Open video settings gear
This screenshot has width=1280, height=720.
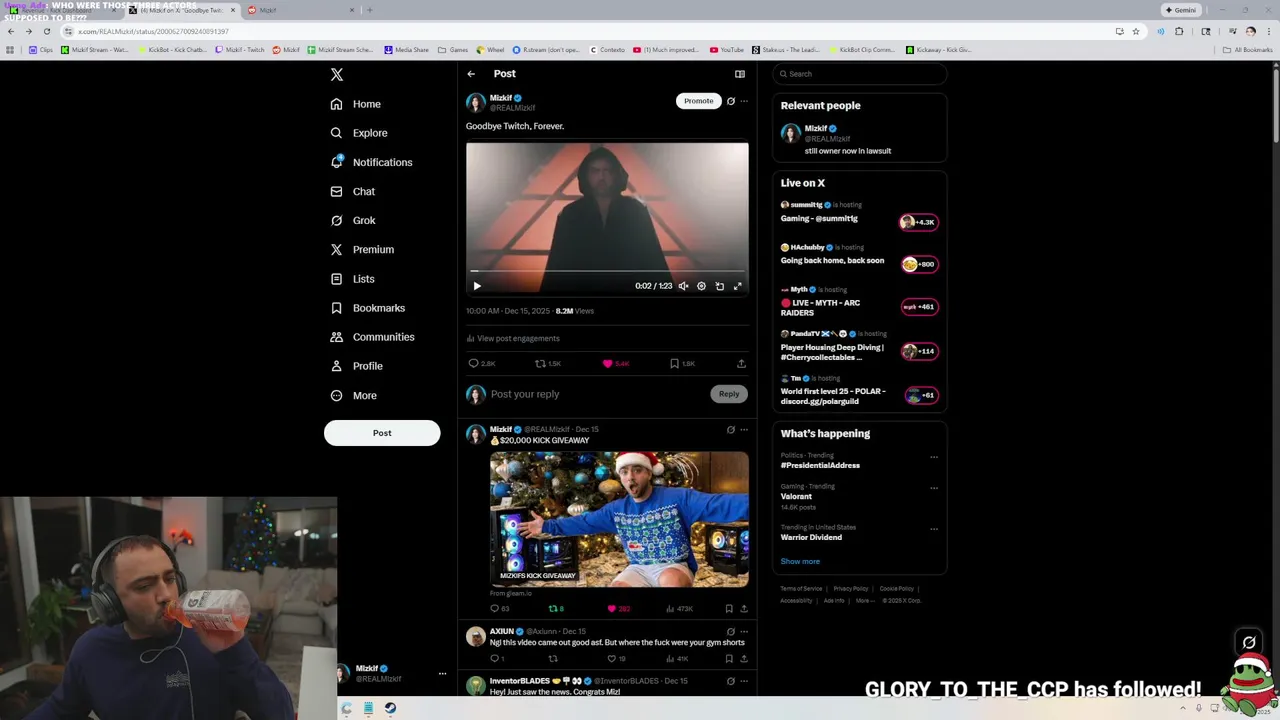pos(701,286)
